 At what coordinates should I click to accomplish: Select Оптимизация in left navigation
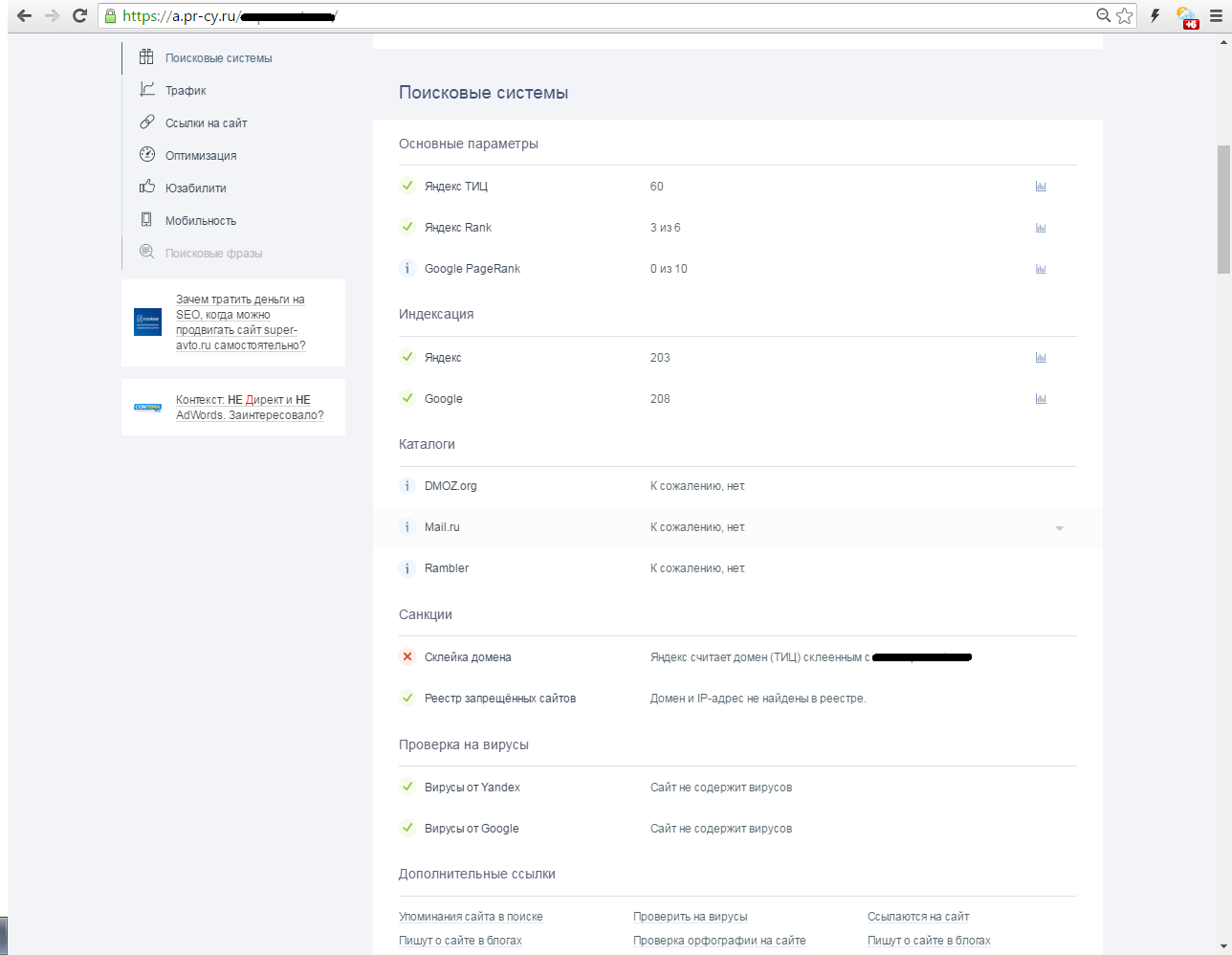pyautogui.click(x=200, y=156)
